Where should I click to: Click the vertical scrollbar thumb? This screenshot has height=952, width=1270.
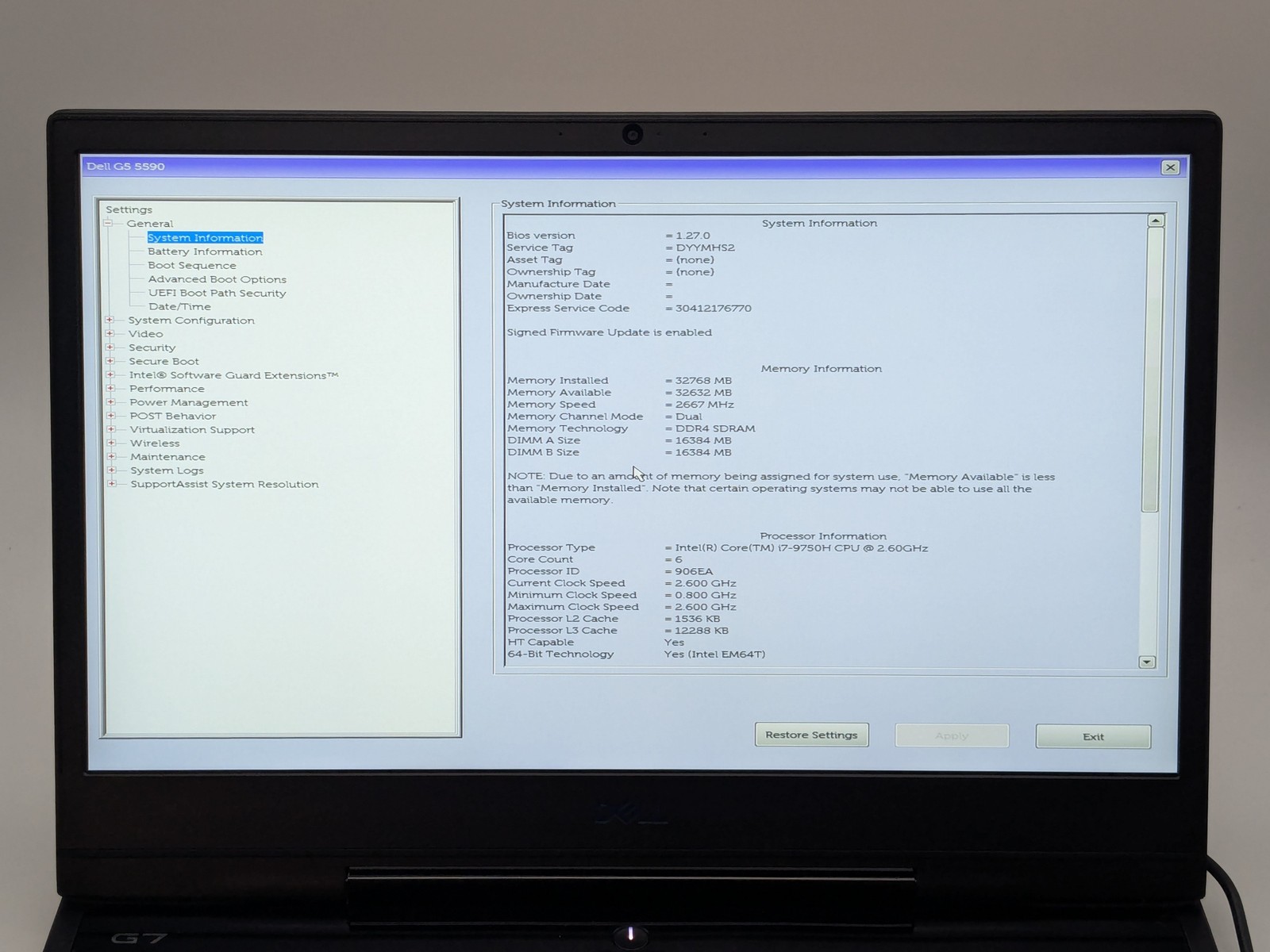pos(1153,370)
